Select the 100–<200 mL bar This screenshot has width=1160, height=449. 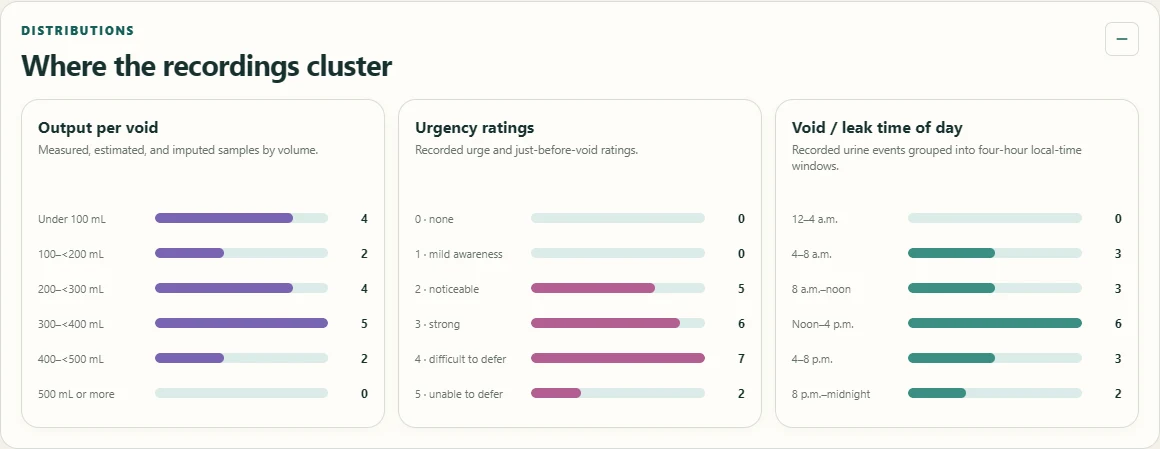[x=241, y=253]
